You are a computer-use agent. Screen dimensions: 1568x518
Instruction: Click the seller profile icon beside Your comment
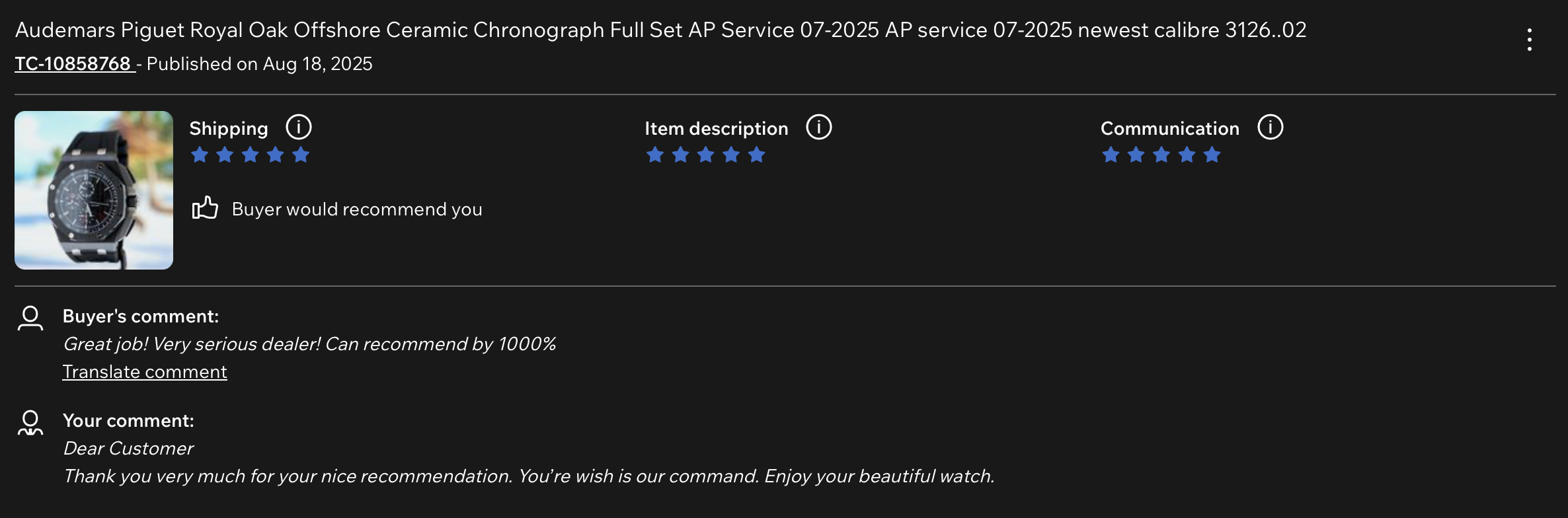[x=30, y=423]
